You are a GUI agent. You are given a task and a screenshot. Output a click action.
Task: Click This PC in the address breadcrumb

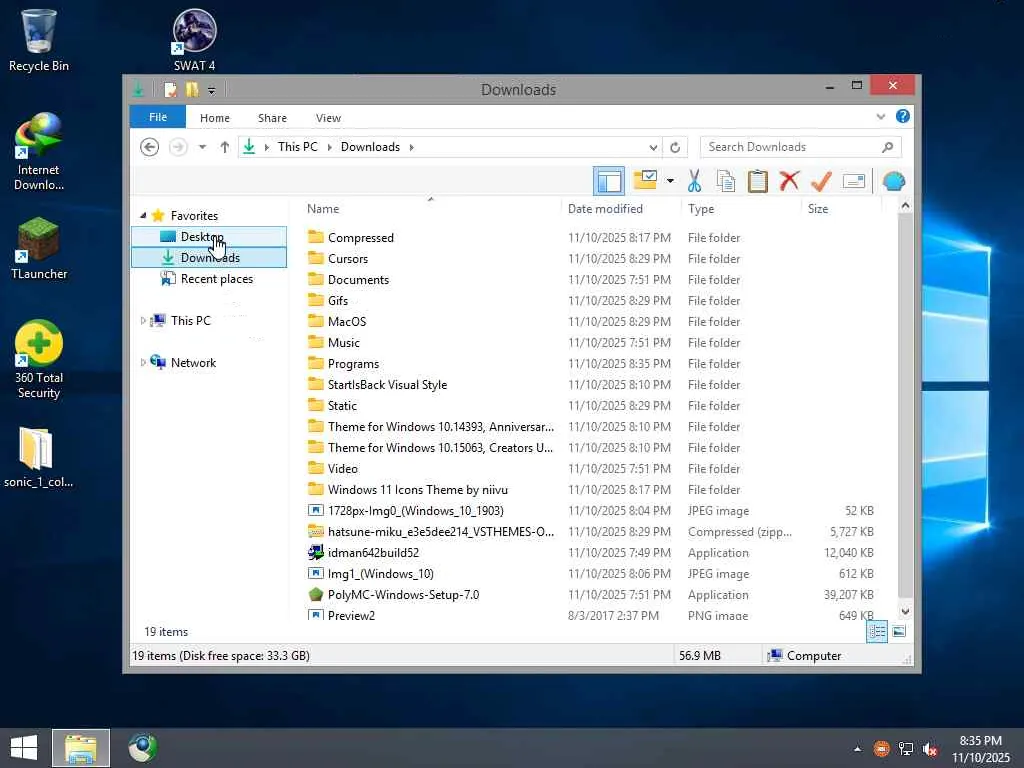(x=298, y=147)
